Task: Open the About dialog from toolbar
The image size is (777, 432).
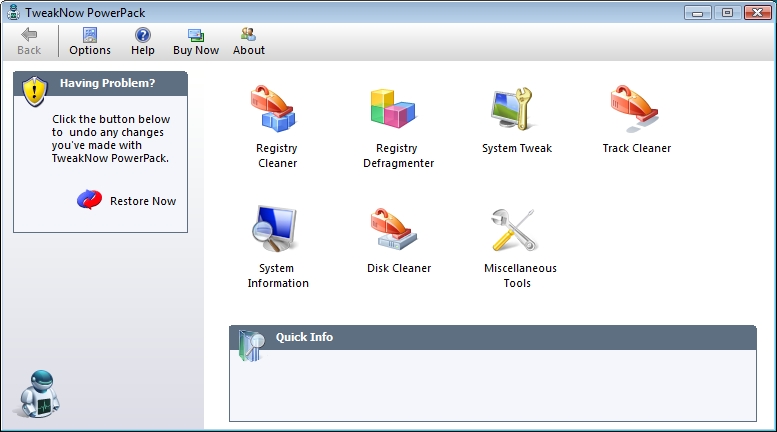Action: (249, 42)
